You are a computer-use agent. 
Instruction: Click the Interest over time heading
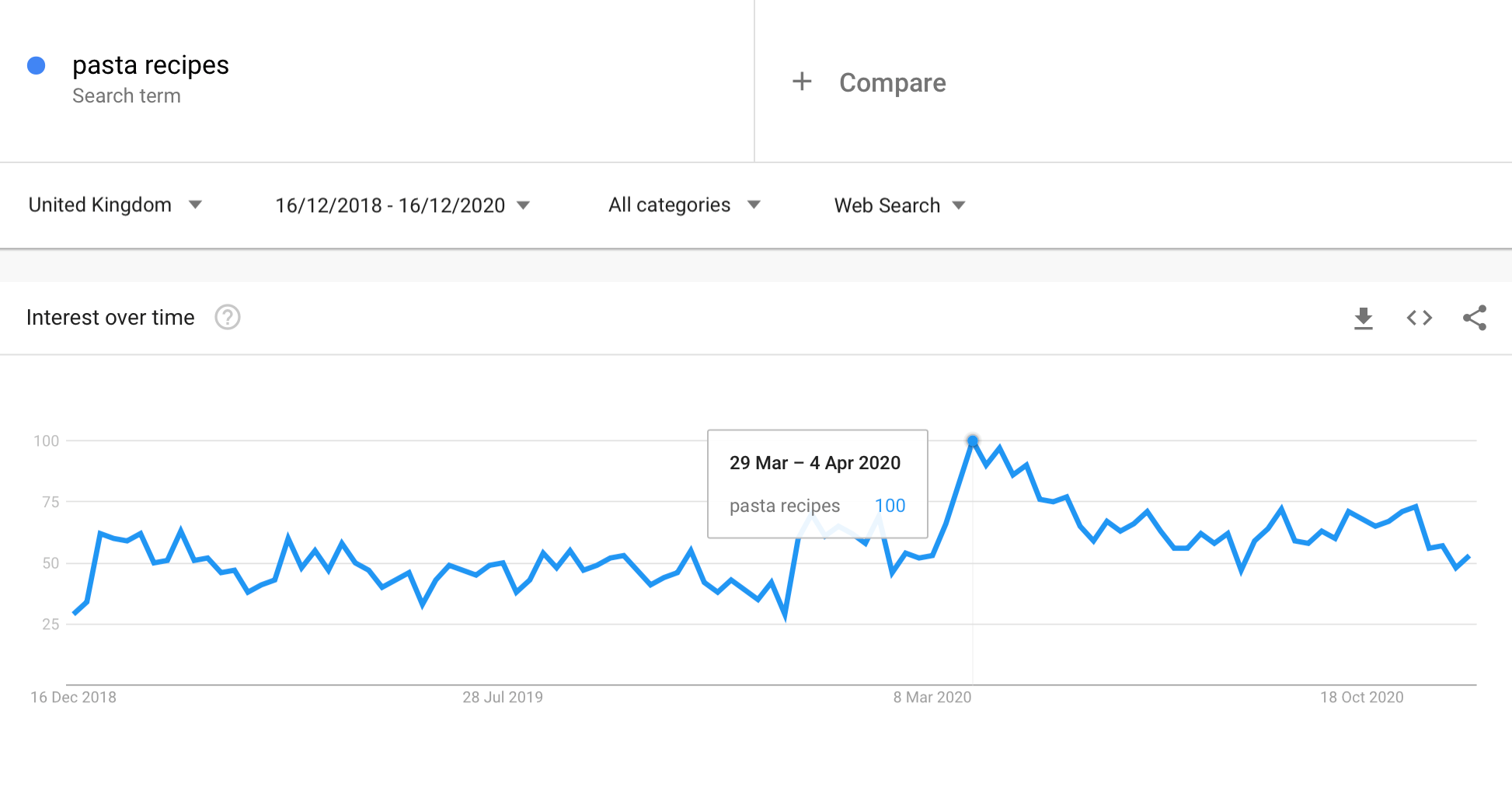pyautogui.click(x=110, y=318)
